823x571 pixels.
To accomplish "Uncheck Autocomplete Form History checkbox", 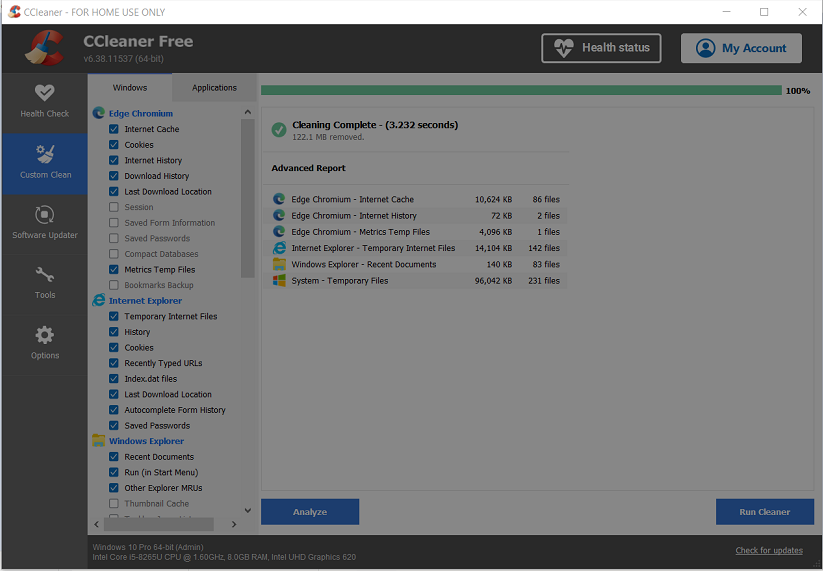I will (x=114, y=409).
